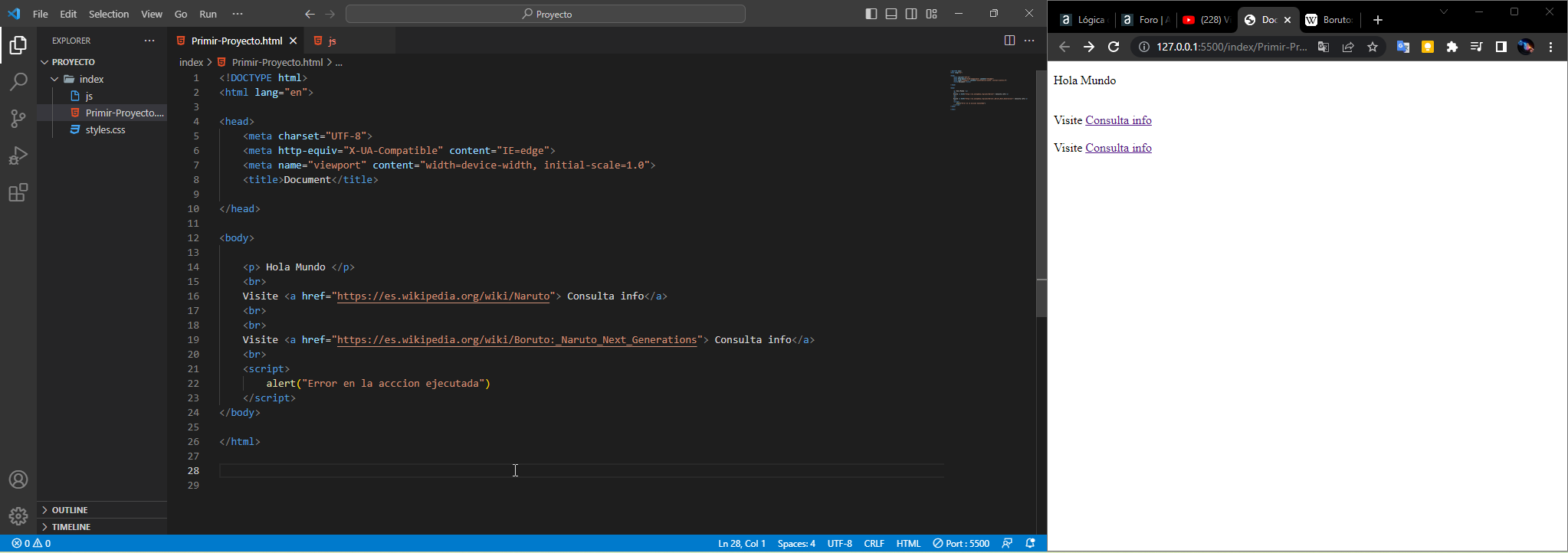This screenshot has height=553, width=1568.
Task: Click the Ln 28, Col 1 position indicator
Action: point(742,543)
